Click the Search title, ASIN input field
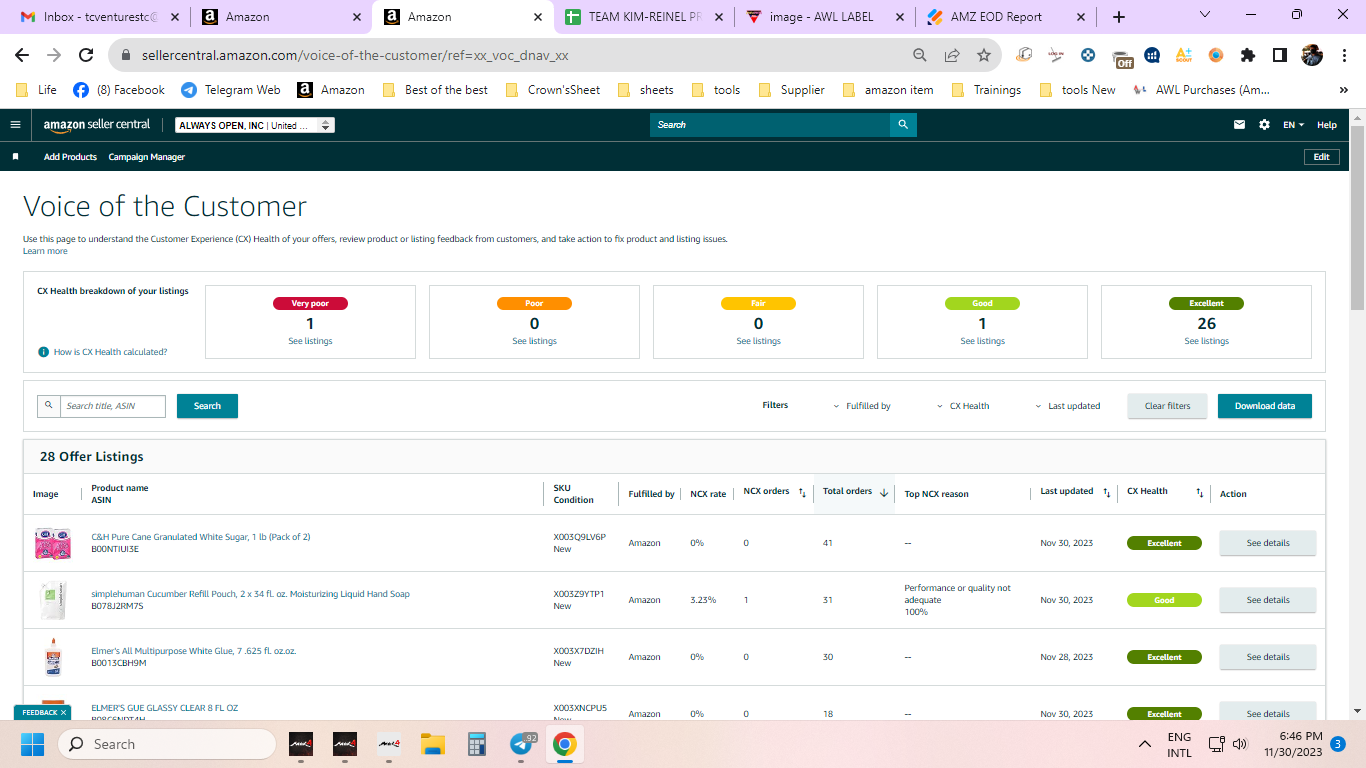The width and height of the screenshot is (1366, 768). click(x=113, y=406)
